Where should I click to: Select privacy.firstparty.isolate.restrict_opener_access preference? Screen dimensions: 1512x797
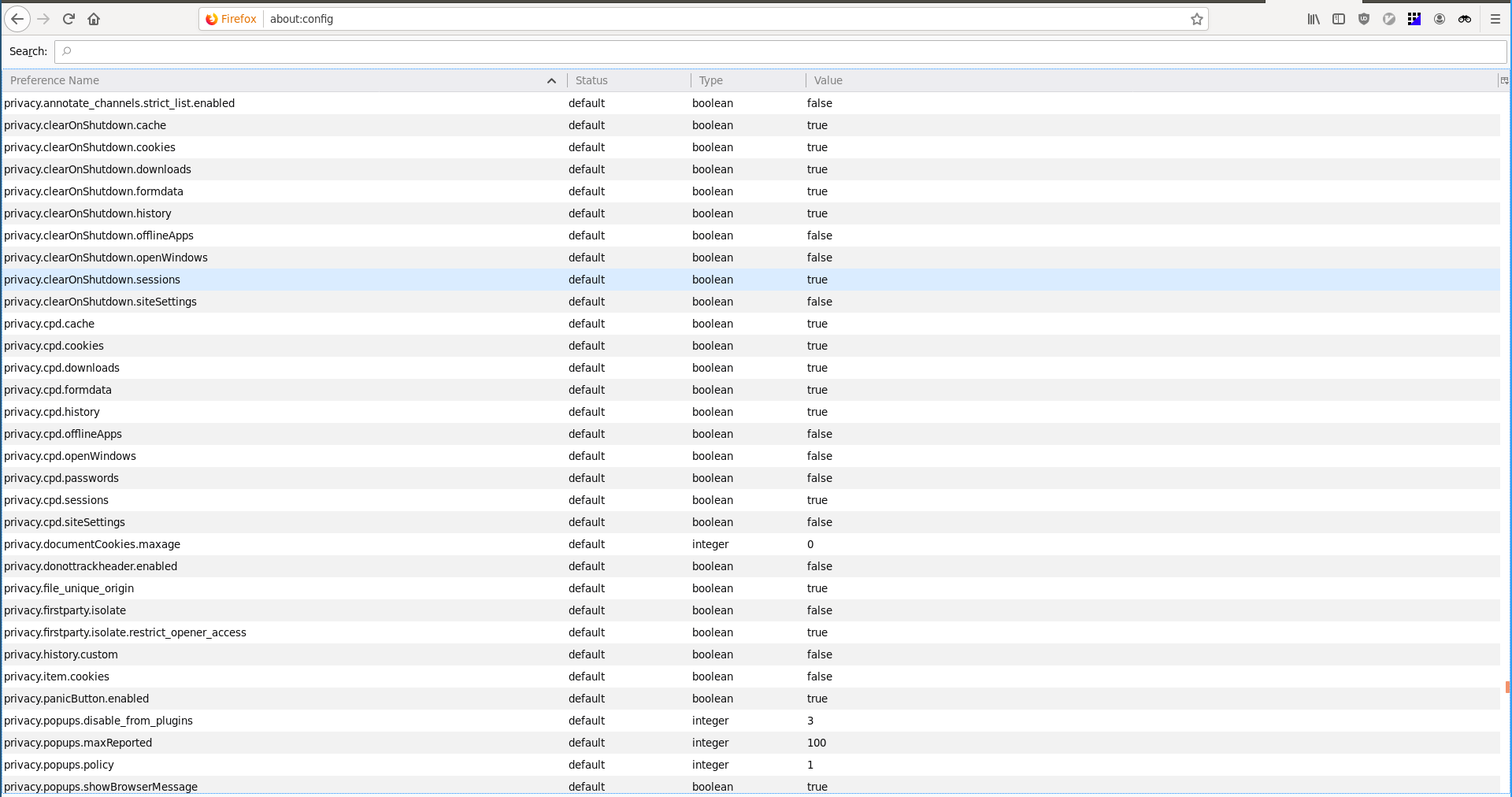pos(751,632)
